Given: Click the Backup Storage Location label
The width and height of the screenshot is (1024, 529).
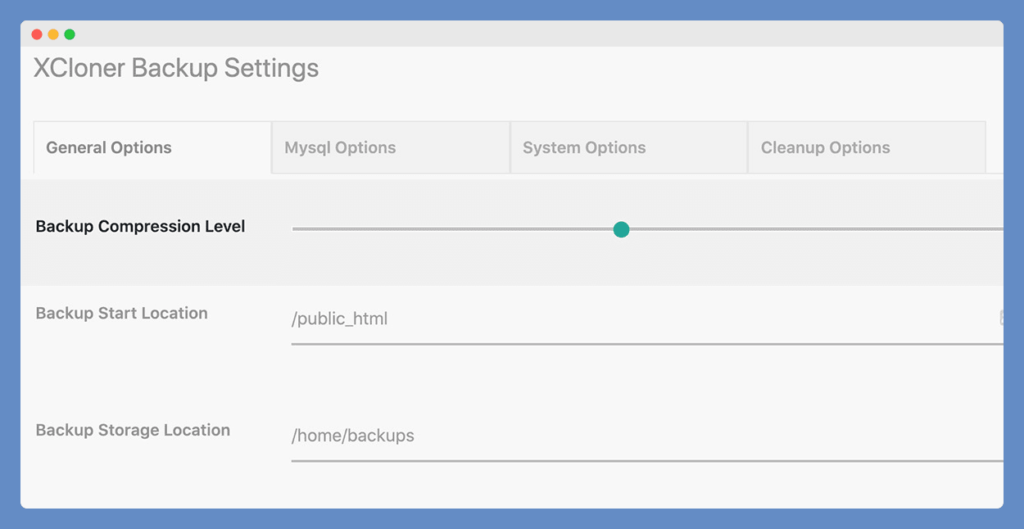Looking at the screenshot, I should [x=133, y=430].
